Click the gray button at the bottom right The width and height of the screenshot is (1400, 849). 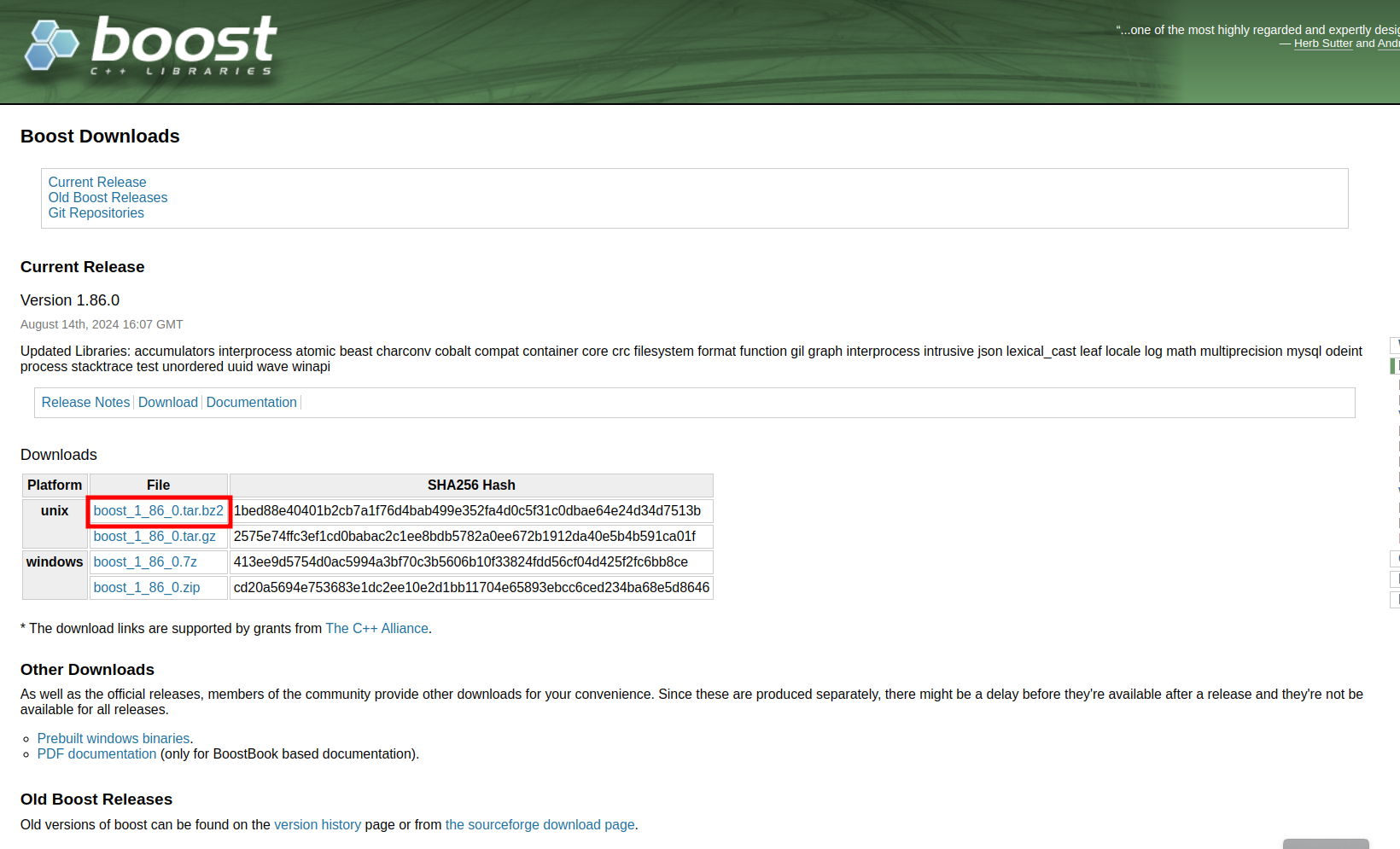tap(1326, 843)
